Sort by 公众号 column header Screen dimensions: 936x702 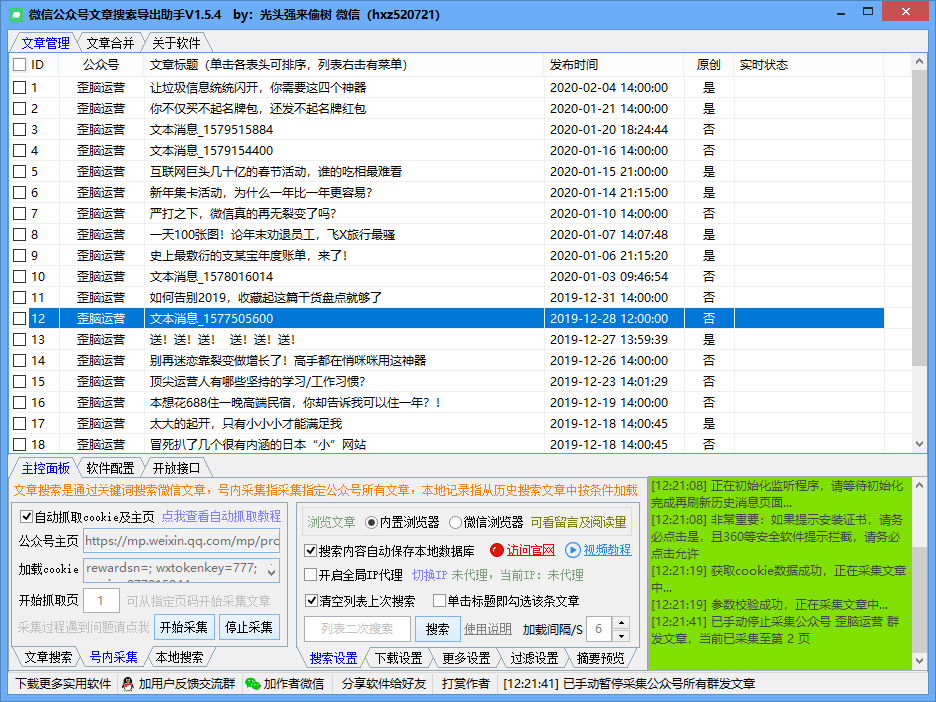click(101, 64)
